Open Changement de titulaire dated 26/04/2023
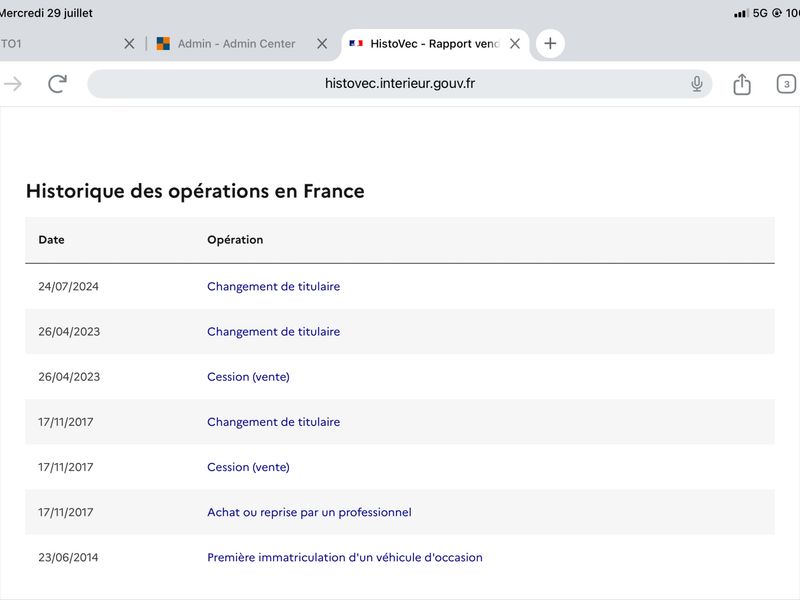Image resolution: width=800 pixels, height=600 pixels. pyautogui.click(x=273, y=332)
